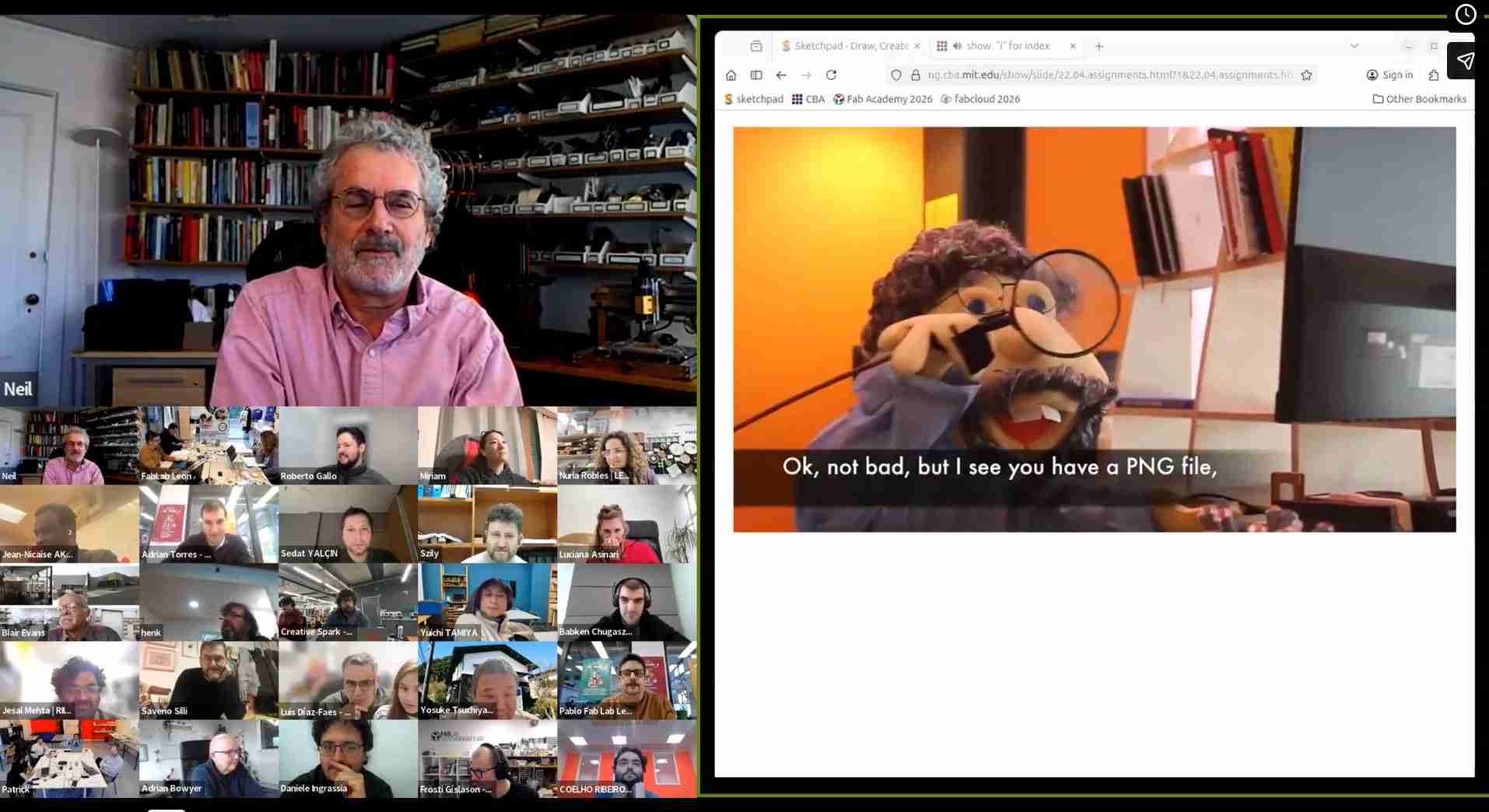The height and width of the screenshot is (812, 1489).
Task: Go back one page in the browser
Action: click(781, 75)
